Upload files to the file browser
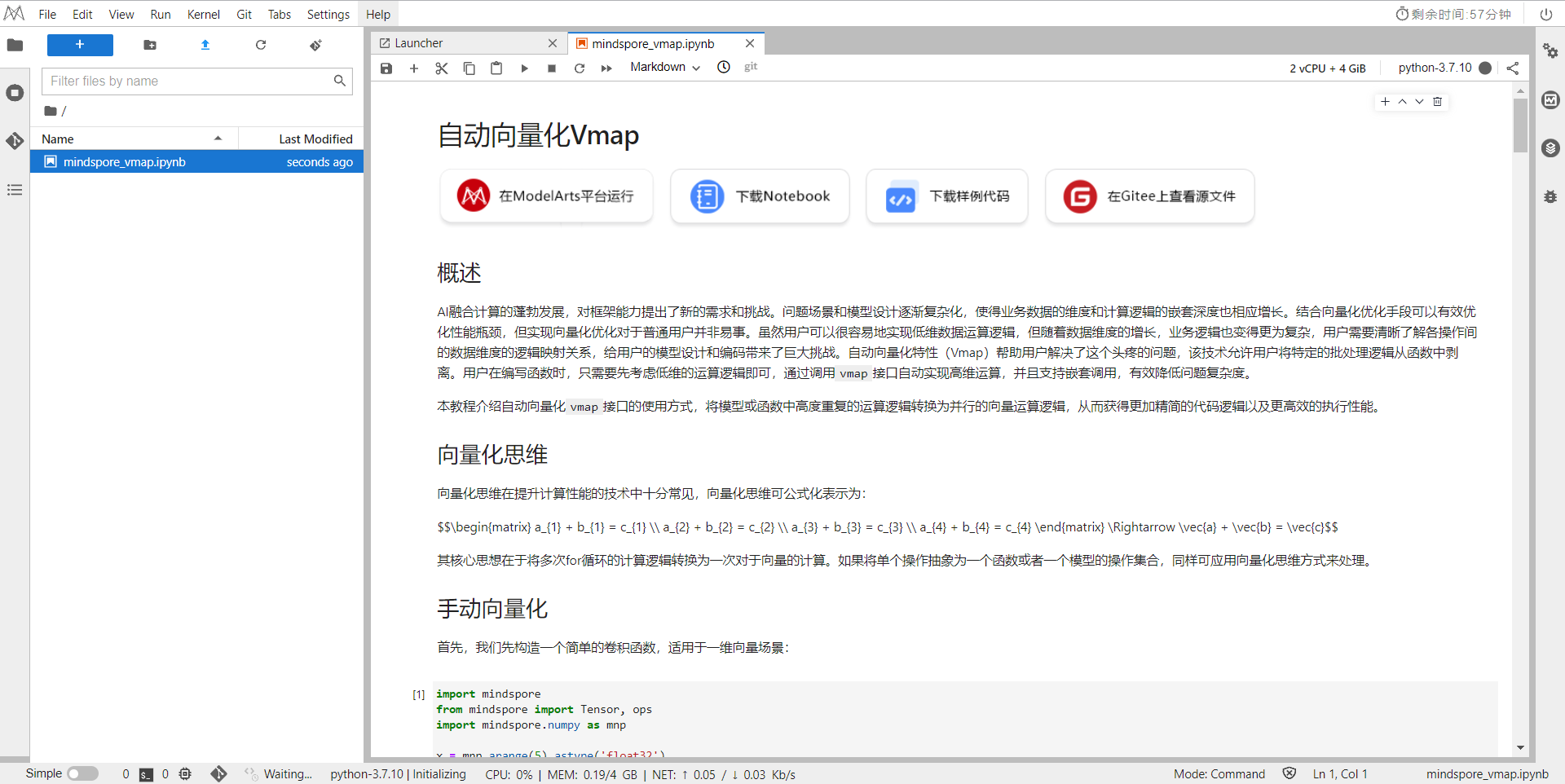The width and height of the screenshot is (1565, 784). point(205,45)
